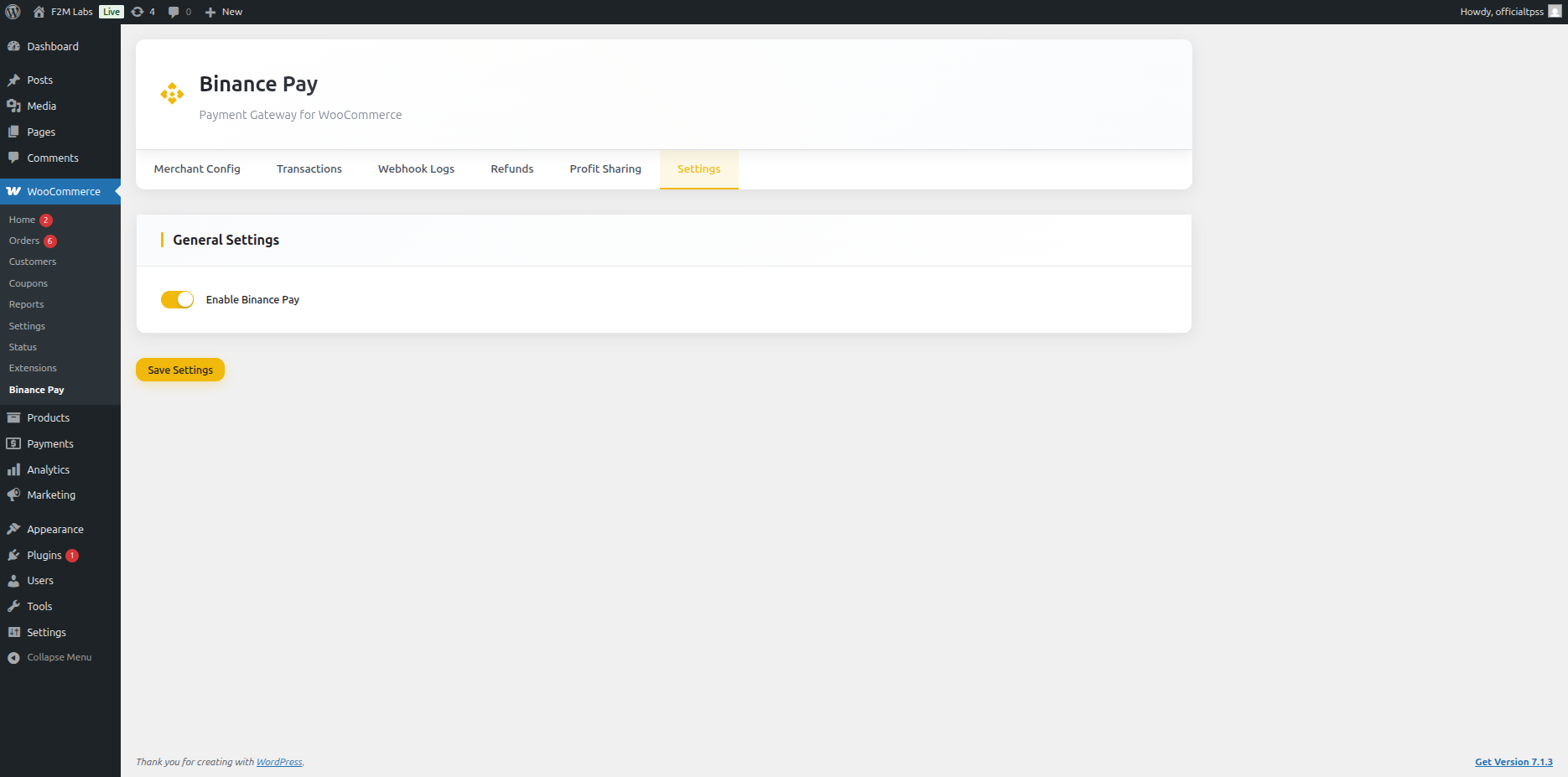The width and height of the screenshot is (1568, 777).
Task: Click the WooCommerce logo icon
Action: point(13,191)
